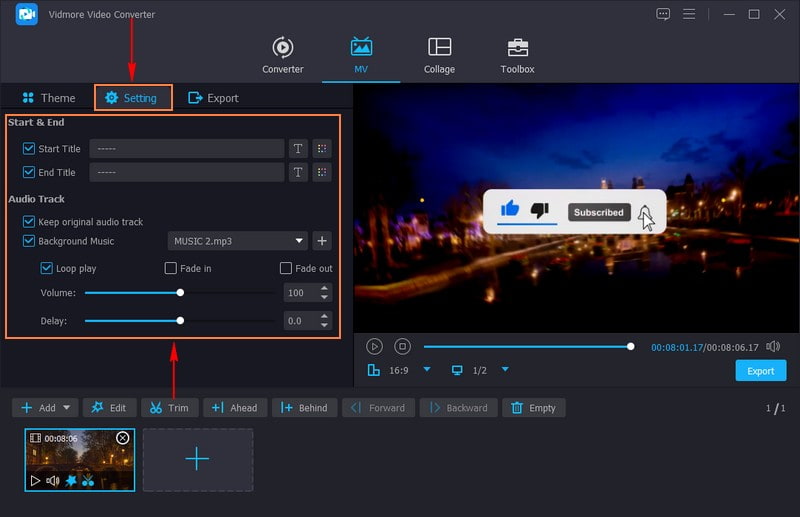Adjust the Volume slider handle
The image size is (800, 517).
(180, 293)
